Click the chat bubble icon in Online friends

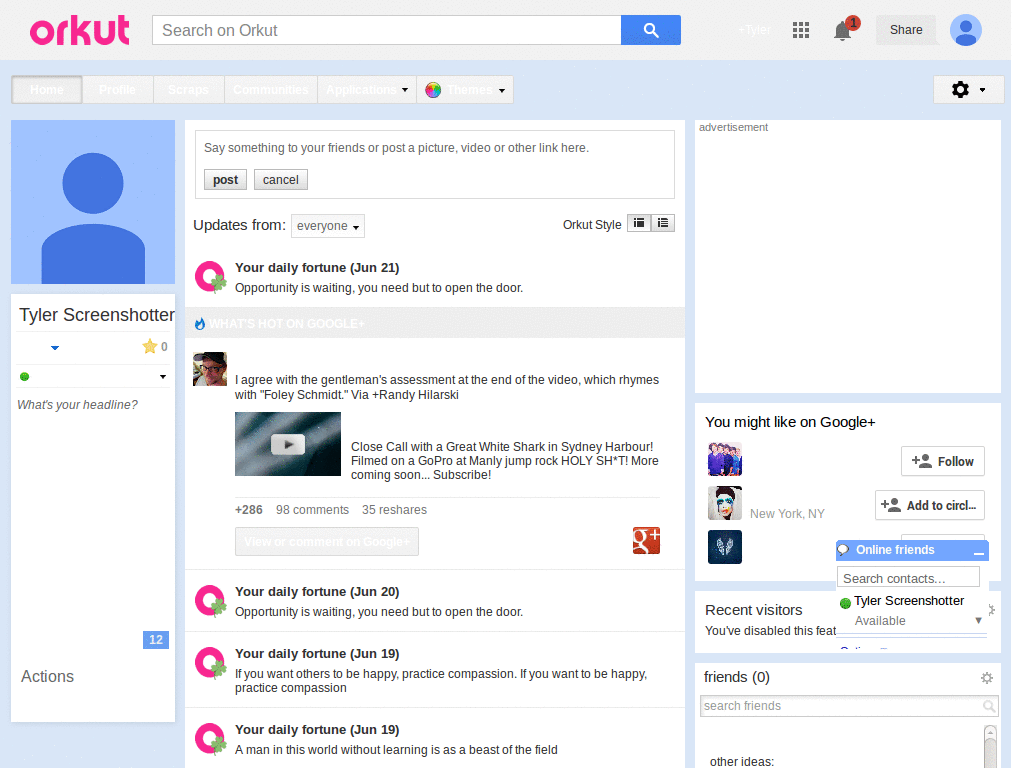843,550
